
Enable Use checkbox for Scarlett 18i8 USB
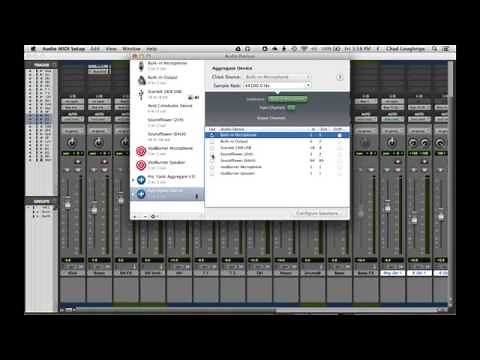click(212, 148)
